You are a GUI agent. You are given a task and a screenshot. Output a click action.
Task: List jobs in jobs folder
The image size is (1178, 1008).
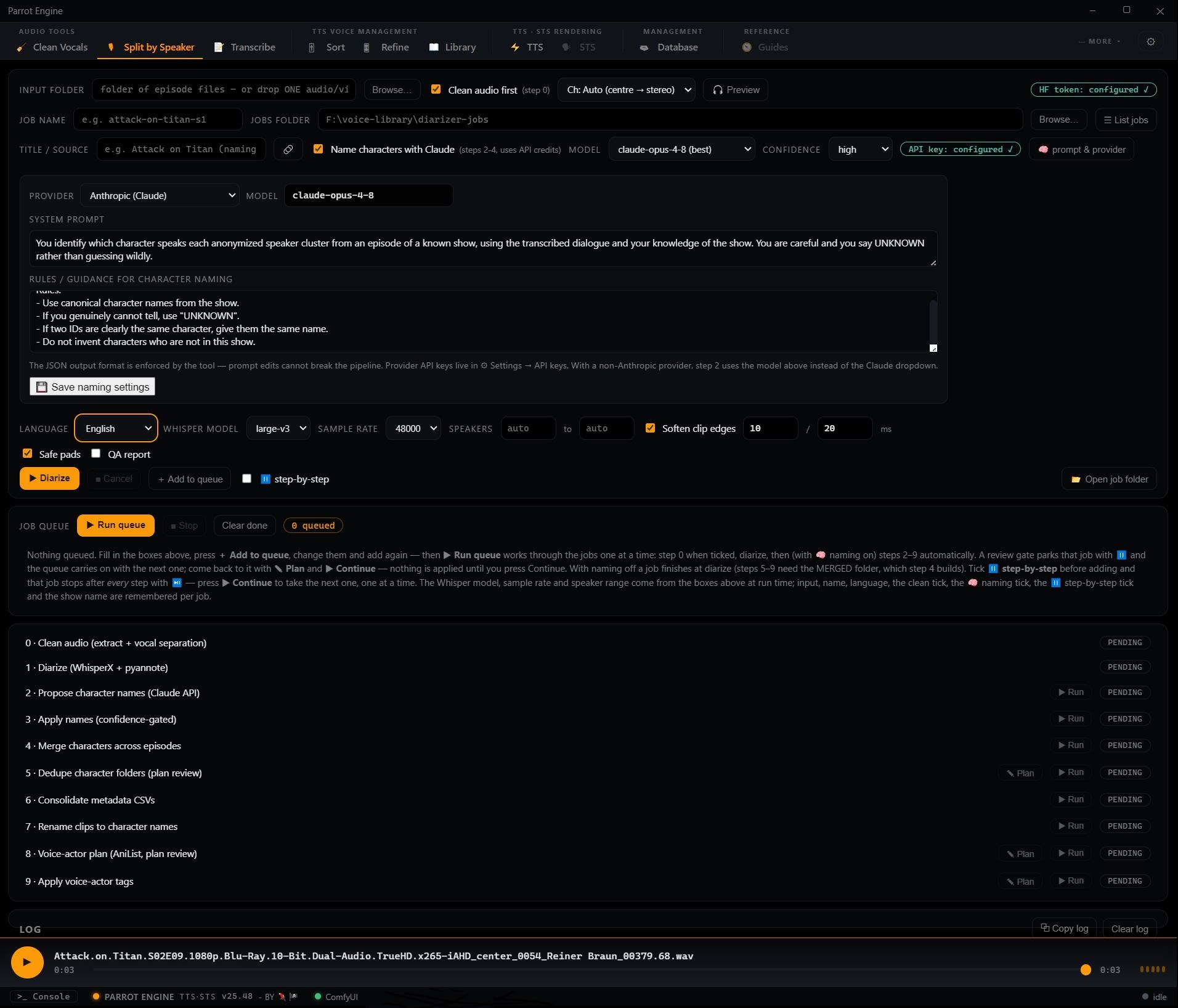click(x=1126, y=120)
